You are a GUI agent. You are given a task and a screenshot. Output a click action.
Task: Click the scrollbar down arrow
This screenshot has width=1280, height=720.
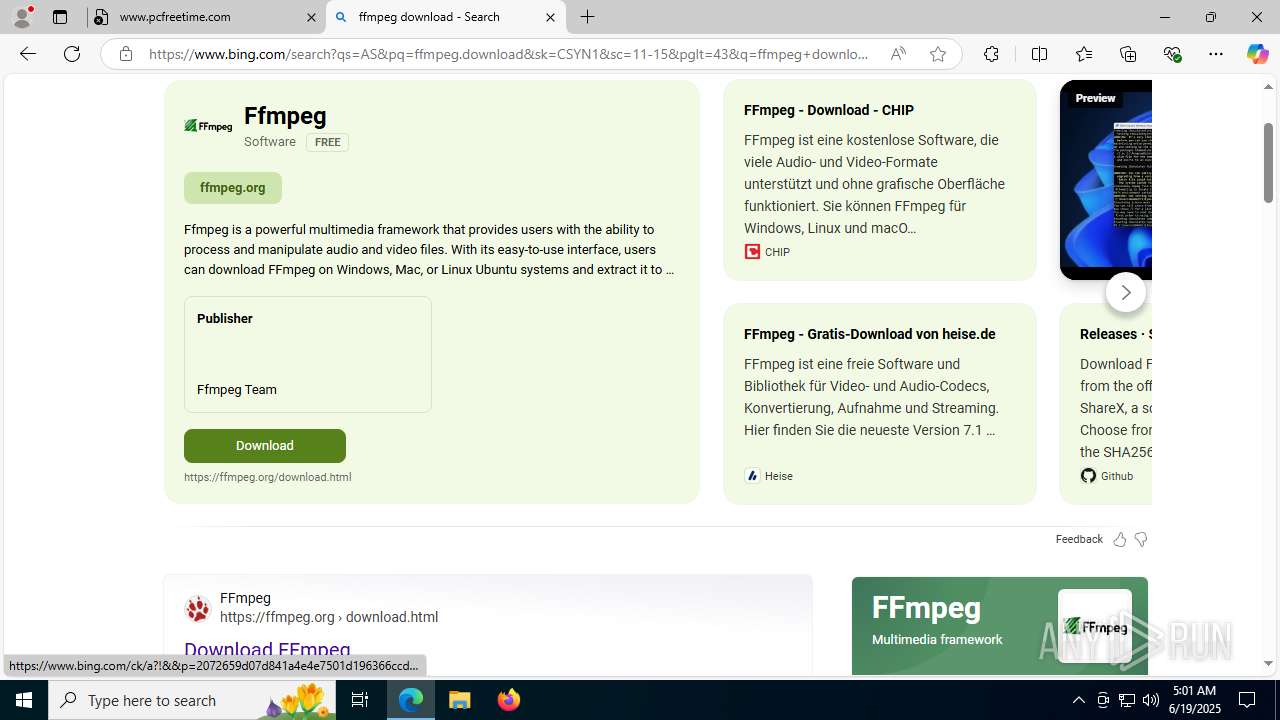pyautogui.click(x=1268, y=663)
